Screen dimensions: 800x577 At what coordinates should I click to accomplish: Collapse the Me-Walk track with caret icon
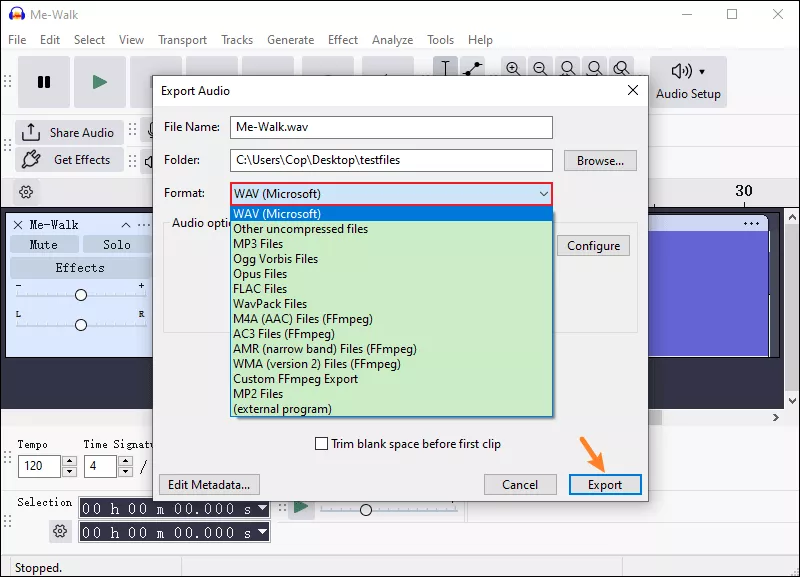(126, 225)
